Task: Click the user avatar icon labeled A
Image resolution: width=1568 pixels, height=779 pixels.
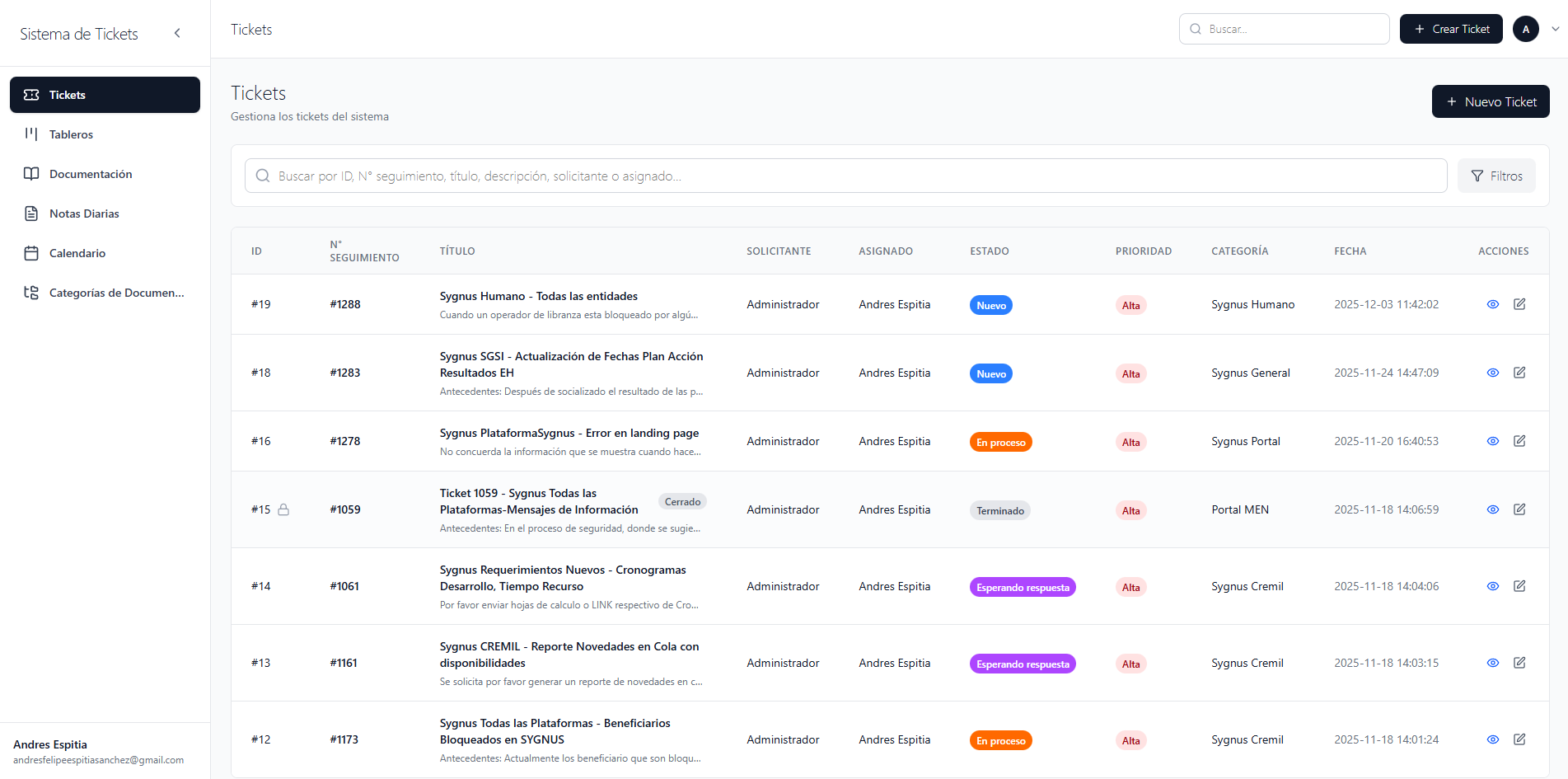Action: (x=1525, y=29)
